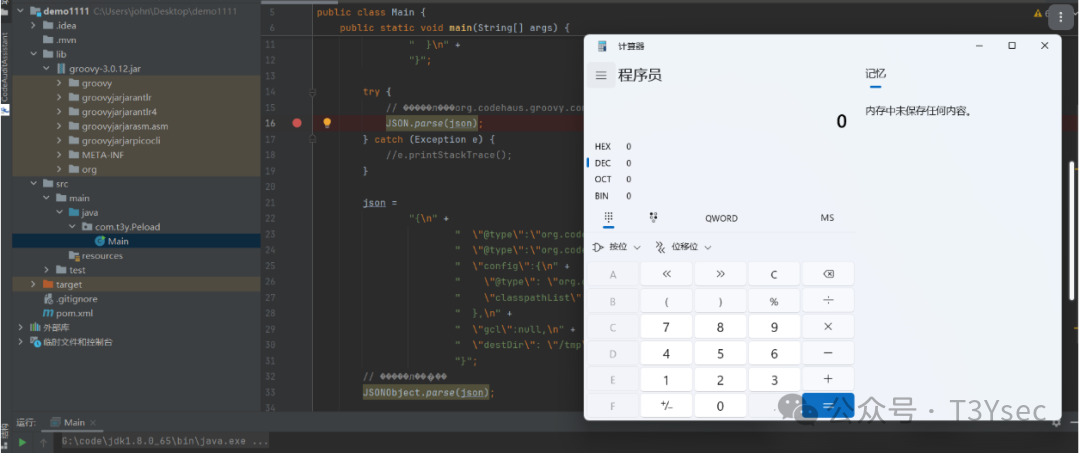Screen dimensions: 1080x453
Task: Click the divide operator key
Action: pos(828,301)
